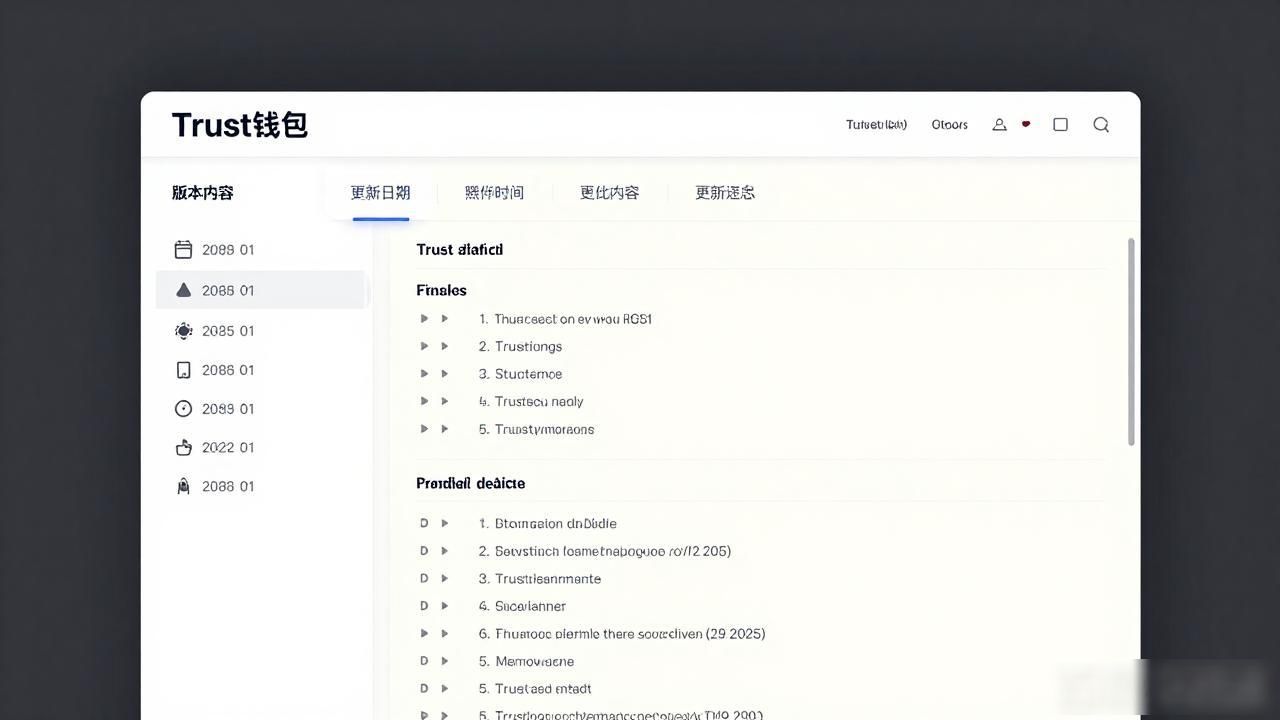This screenshot has height=720, width=1280.
Task: Expand first triangle in the RGS1 row
Action: pyautogui.click(x=424, y=319)
